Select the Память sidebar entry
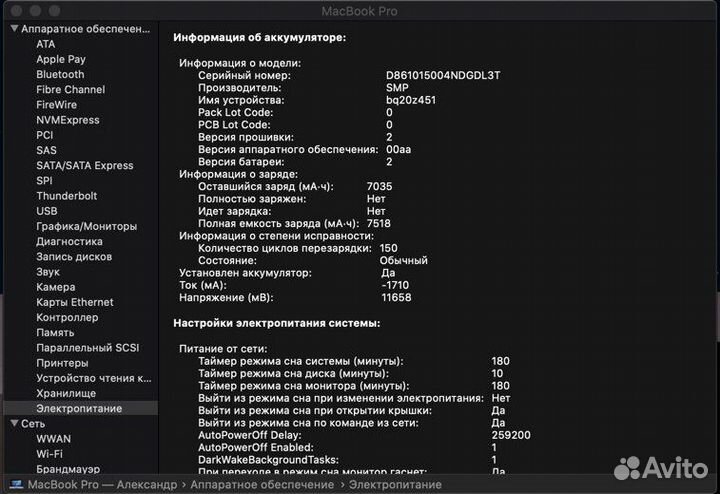The width and height of the screenshot is (720, 494). [55, 332]
